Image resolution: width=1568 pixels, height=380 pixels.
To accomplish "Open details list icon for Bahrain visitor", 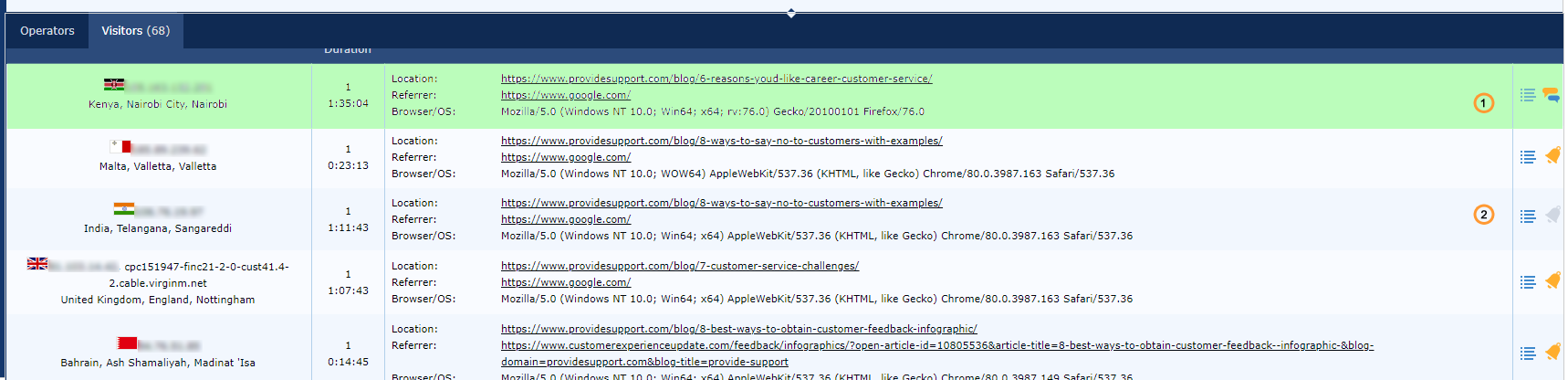I will pyautogui.click(x=1528, y=354).
